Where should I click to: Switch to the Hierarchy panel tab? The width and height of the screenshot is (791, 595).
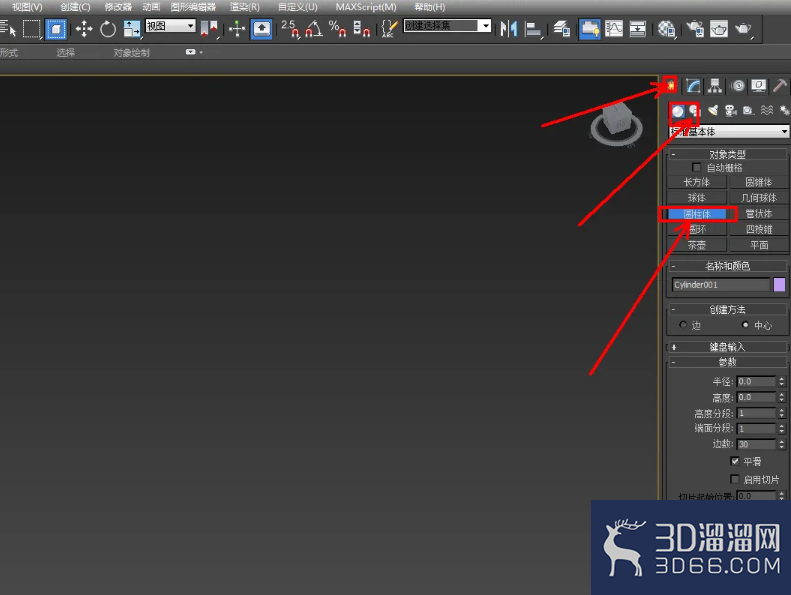pos(715,86)
